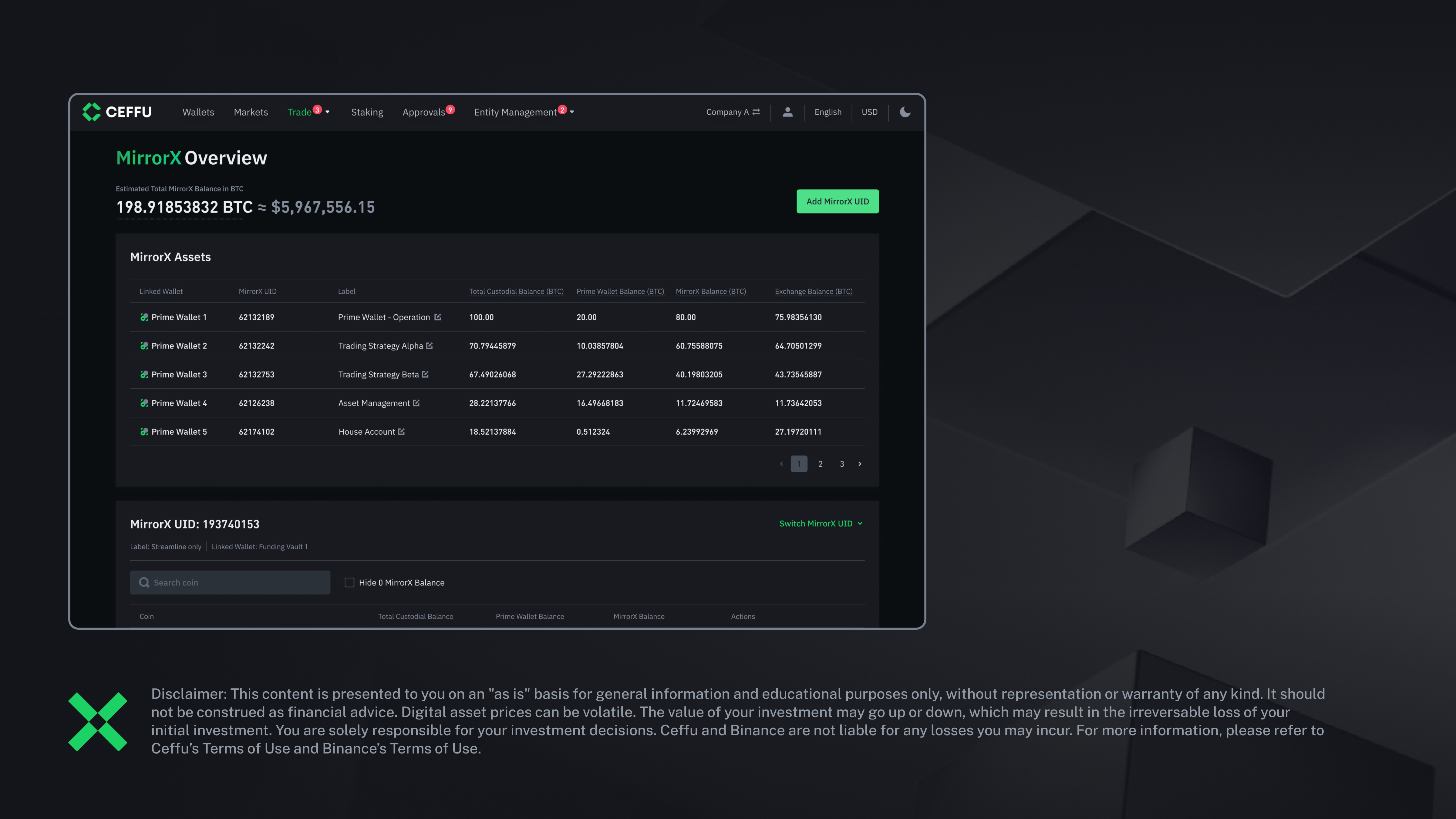The image size is (1456, 819).
Task: Click MirrorX UID 62132189
Action: click(257, 317)
